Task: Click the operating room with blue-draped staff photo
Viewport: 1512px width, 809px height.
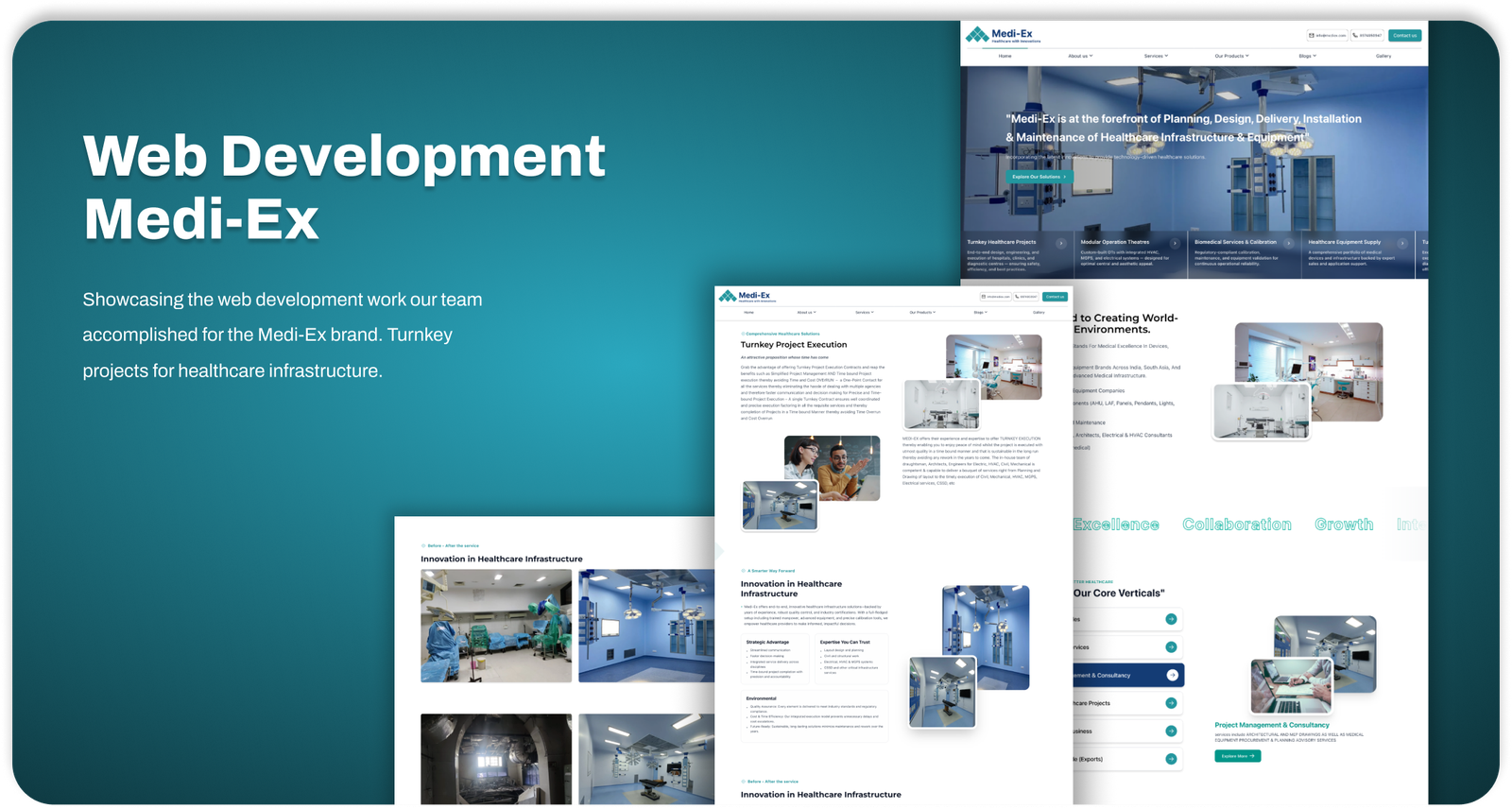Action: click(496, 626)
